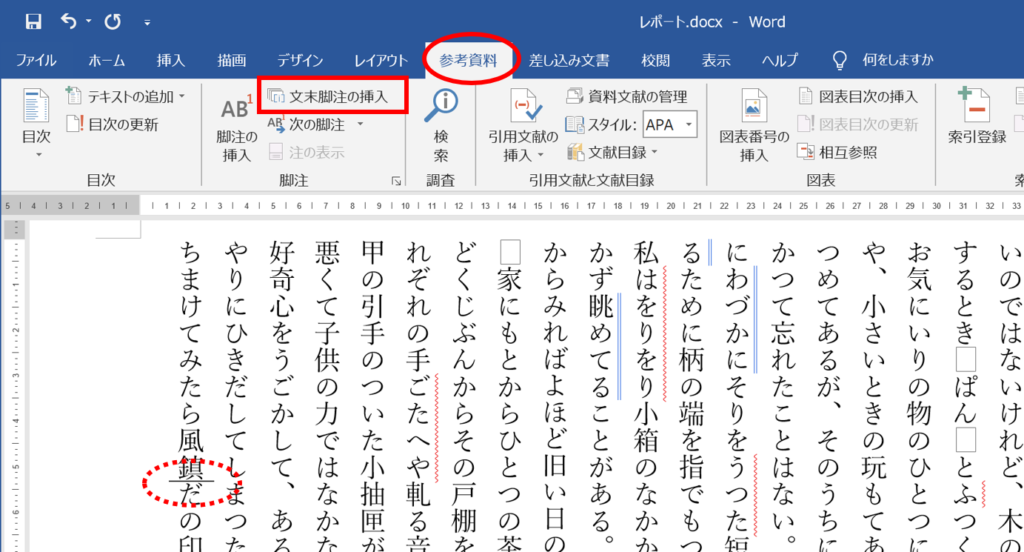Switch to the 校閲 tab
This screenshot has height=552, width=1024.
pos(655,60)
